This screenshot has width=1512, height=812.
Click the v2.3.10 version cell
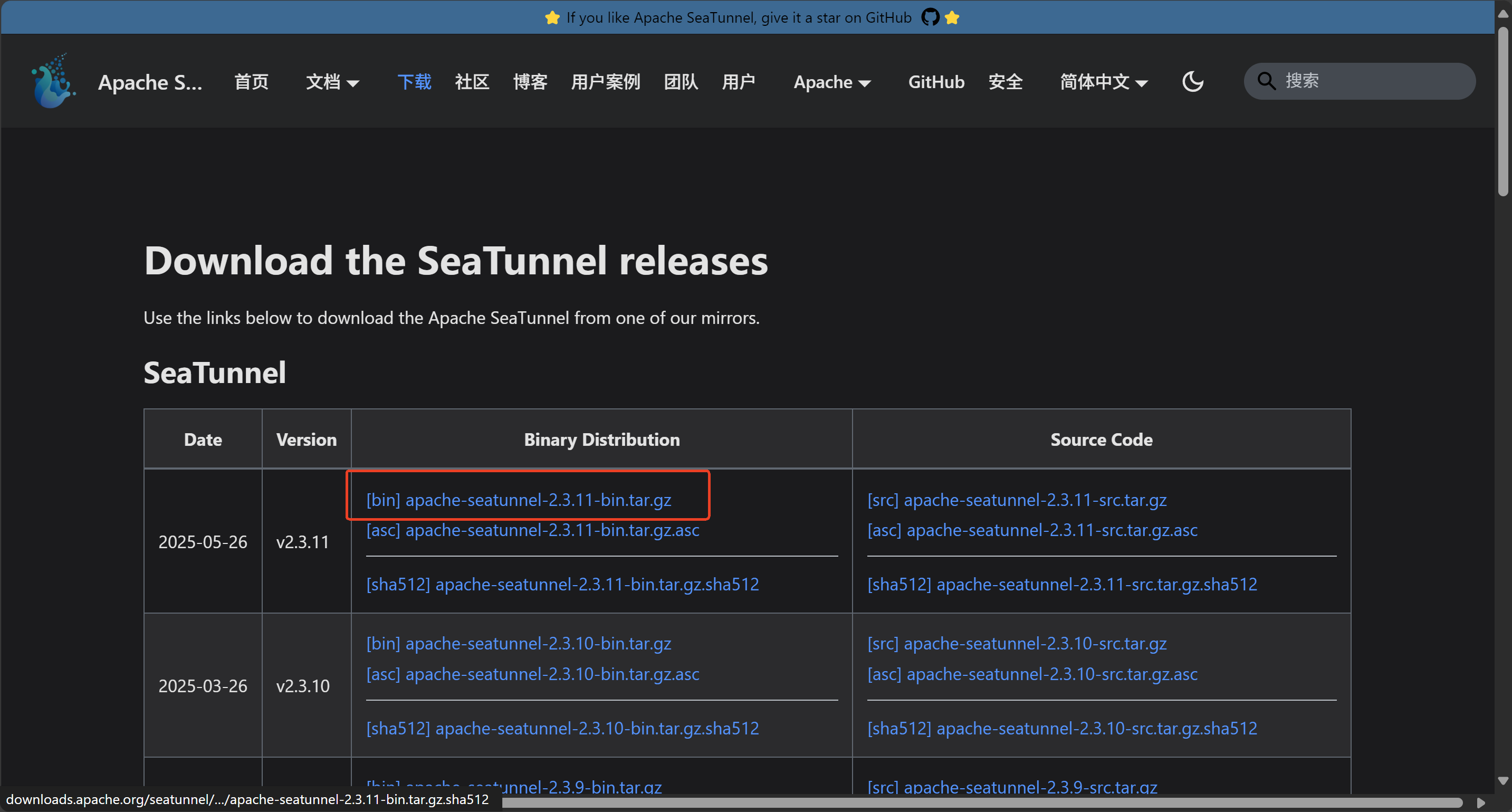(x=307, y=685)
